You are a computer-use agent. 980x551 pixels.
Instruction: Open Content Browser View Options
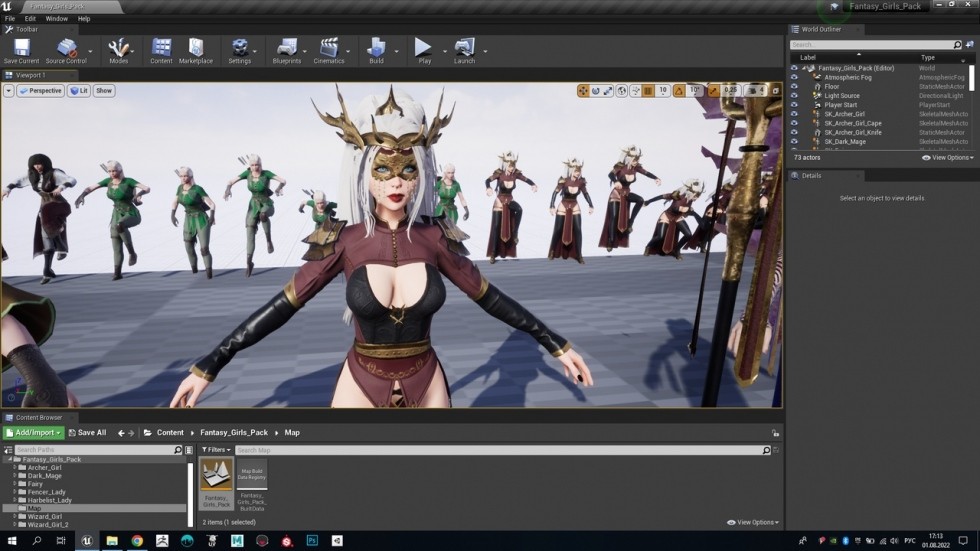pos(753,522)
